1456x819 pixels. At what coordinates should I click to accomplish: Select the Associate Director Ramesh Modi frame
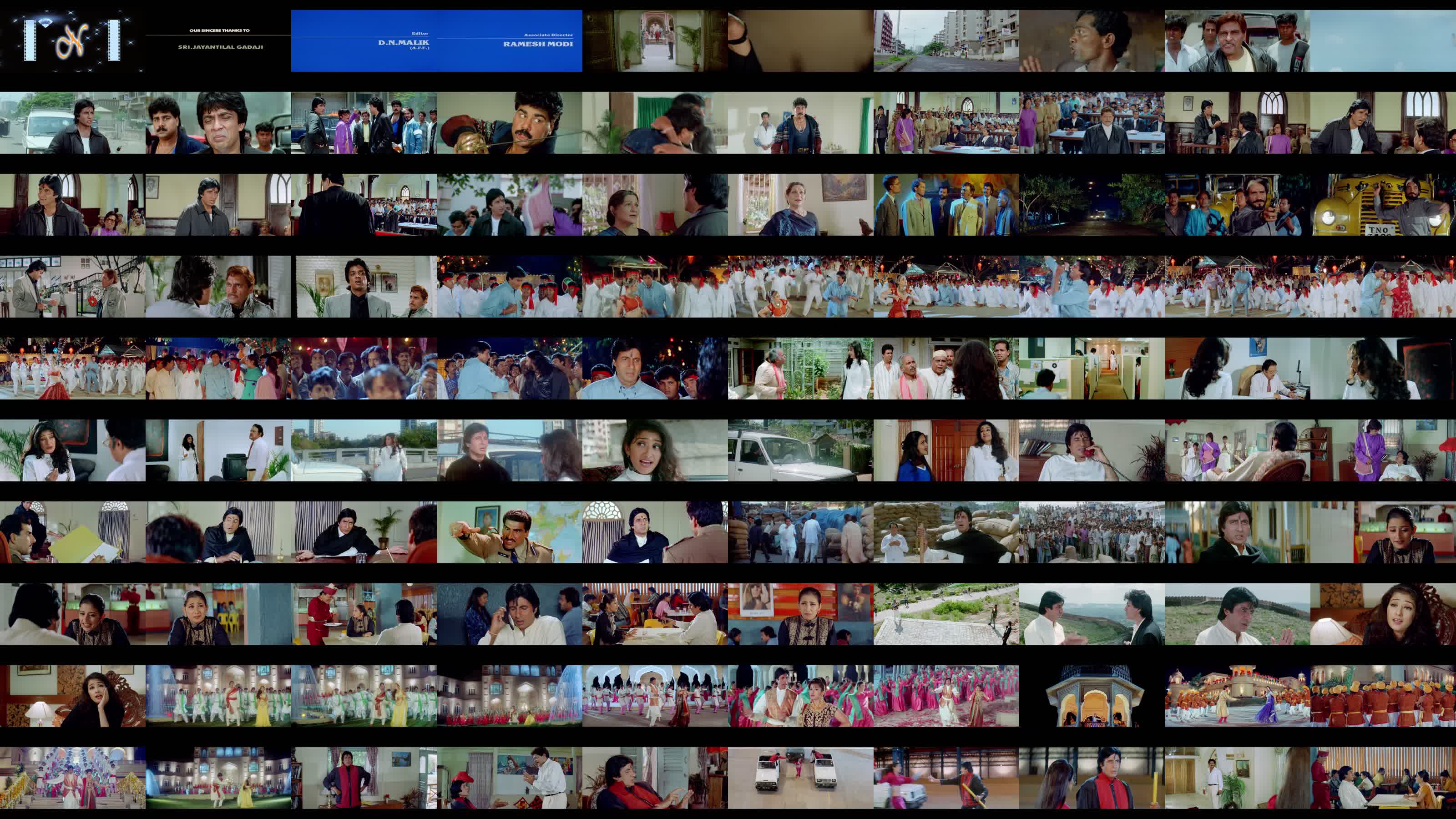click(x=510, y=40)
